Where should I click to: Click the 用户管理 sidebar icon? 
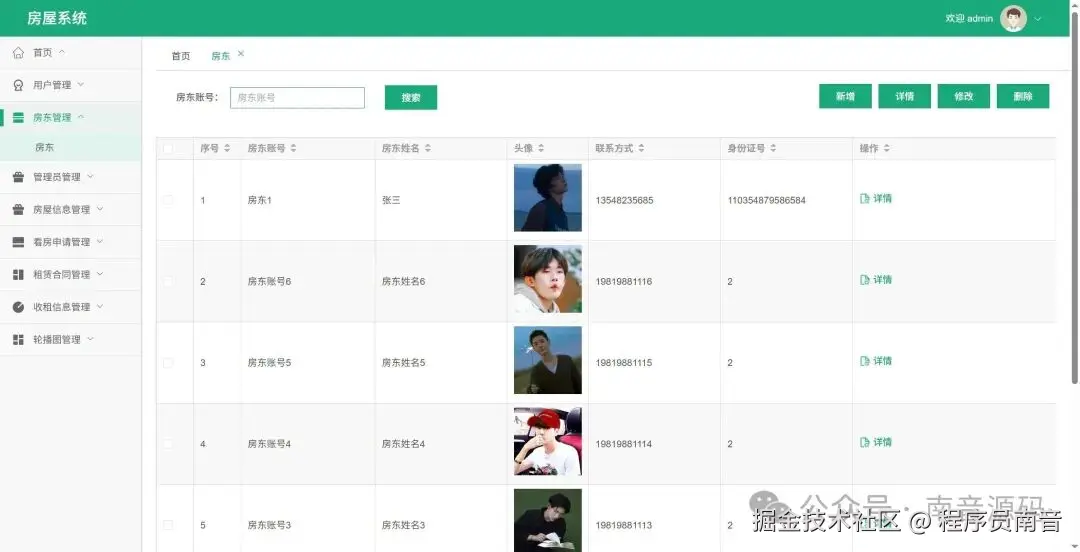[19, 85]
